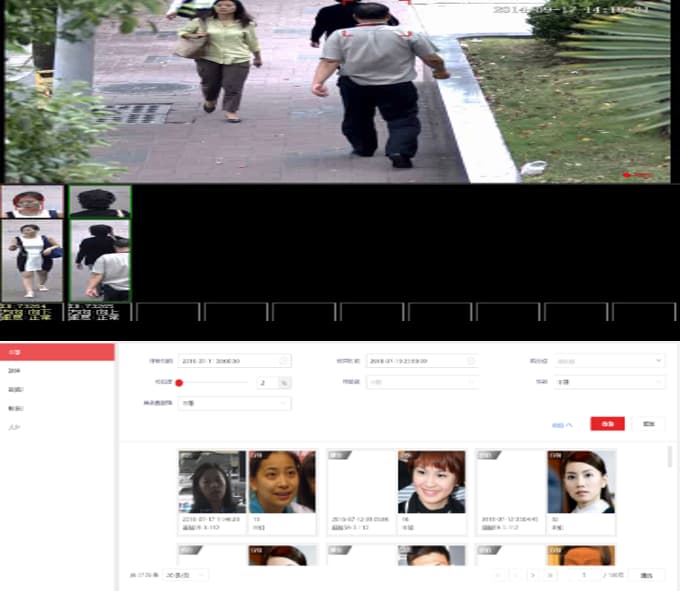Open partially visible orange-background face thumbnail
The width and height of the screenshot is (680, 591).
coord(581,555)
